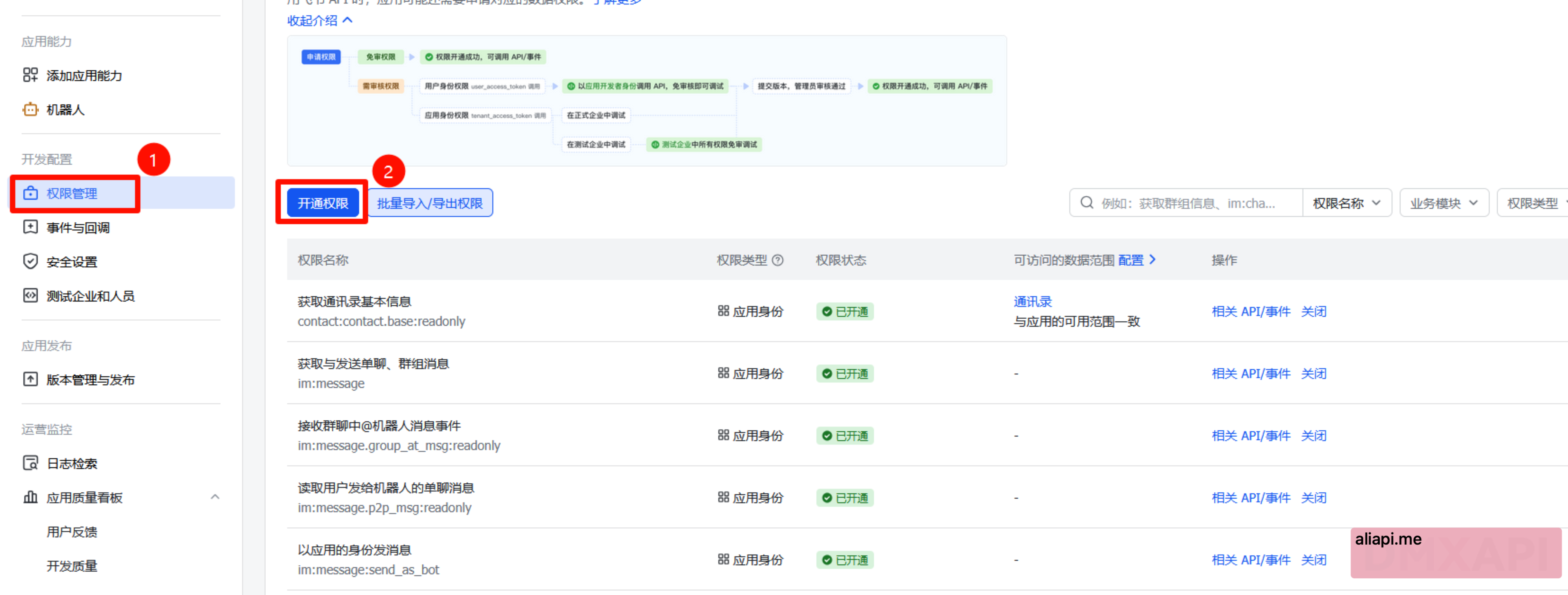Click the 开通权限 button
The image size is (1568, 595).
coord(323,203)
